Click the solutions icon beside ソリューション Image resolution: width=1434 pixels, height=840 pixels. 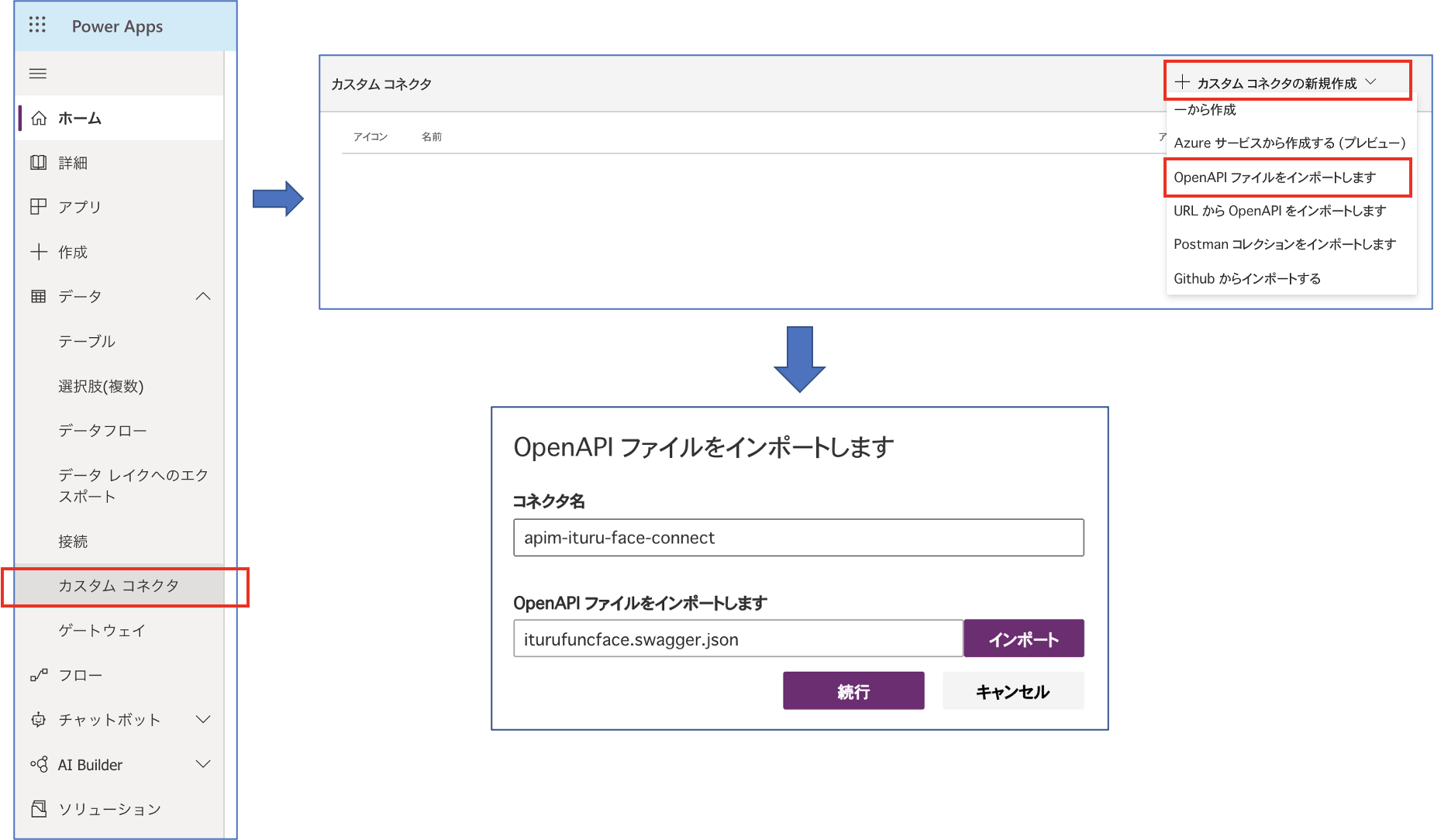pos(39,808)
